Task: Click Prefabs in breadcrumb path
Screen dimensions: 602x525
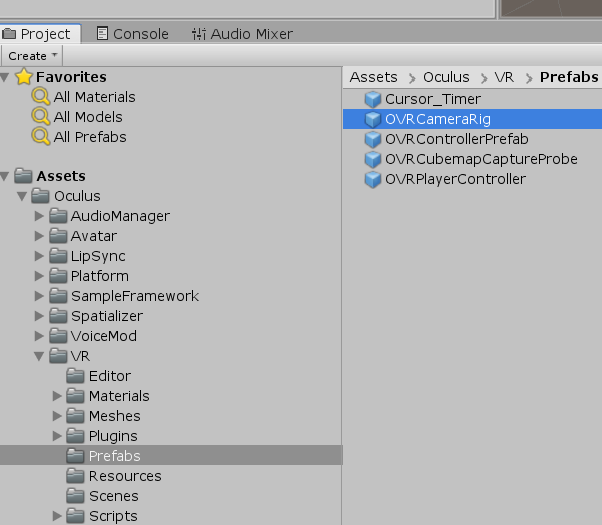Action: tap(569, 77)
